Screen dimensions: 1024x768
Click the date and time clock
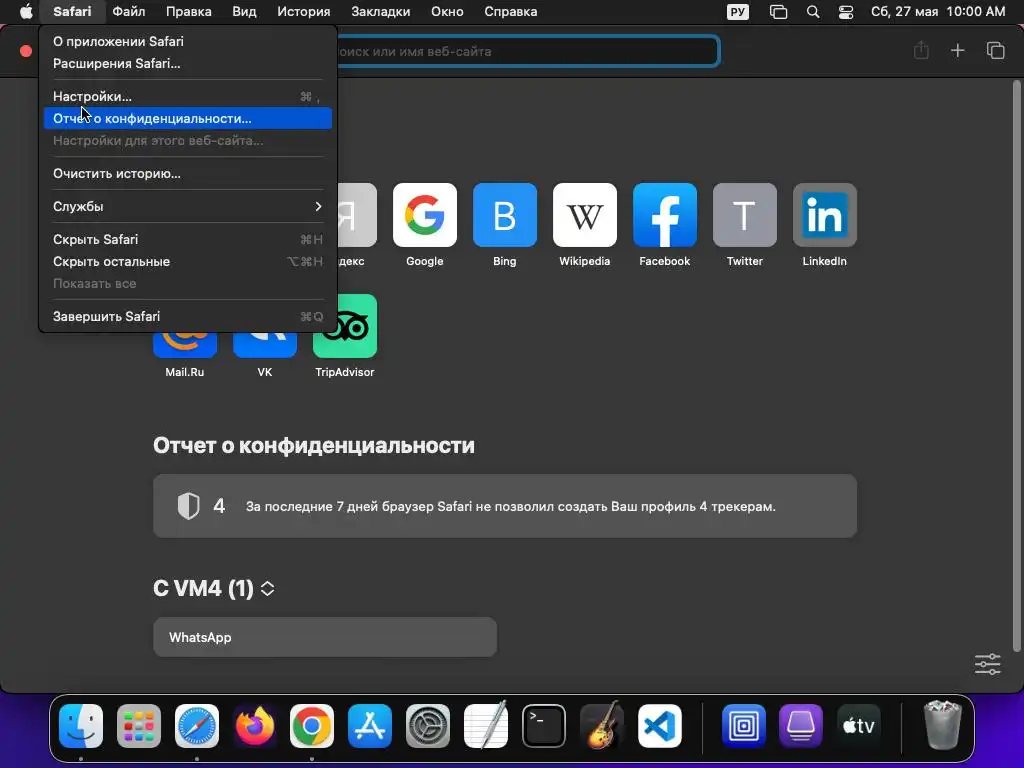938,12
